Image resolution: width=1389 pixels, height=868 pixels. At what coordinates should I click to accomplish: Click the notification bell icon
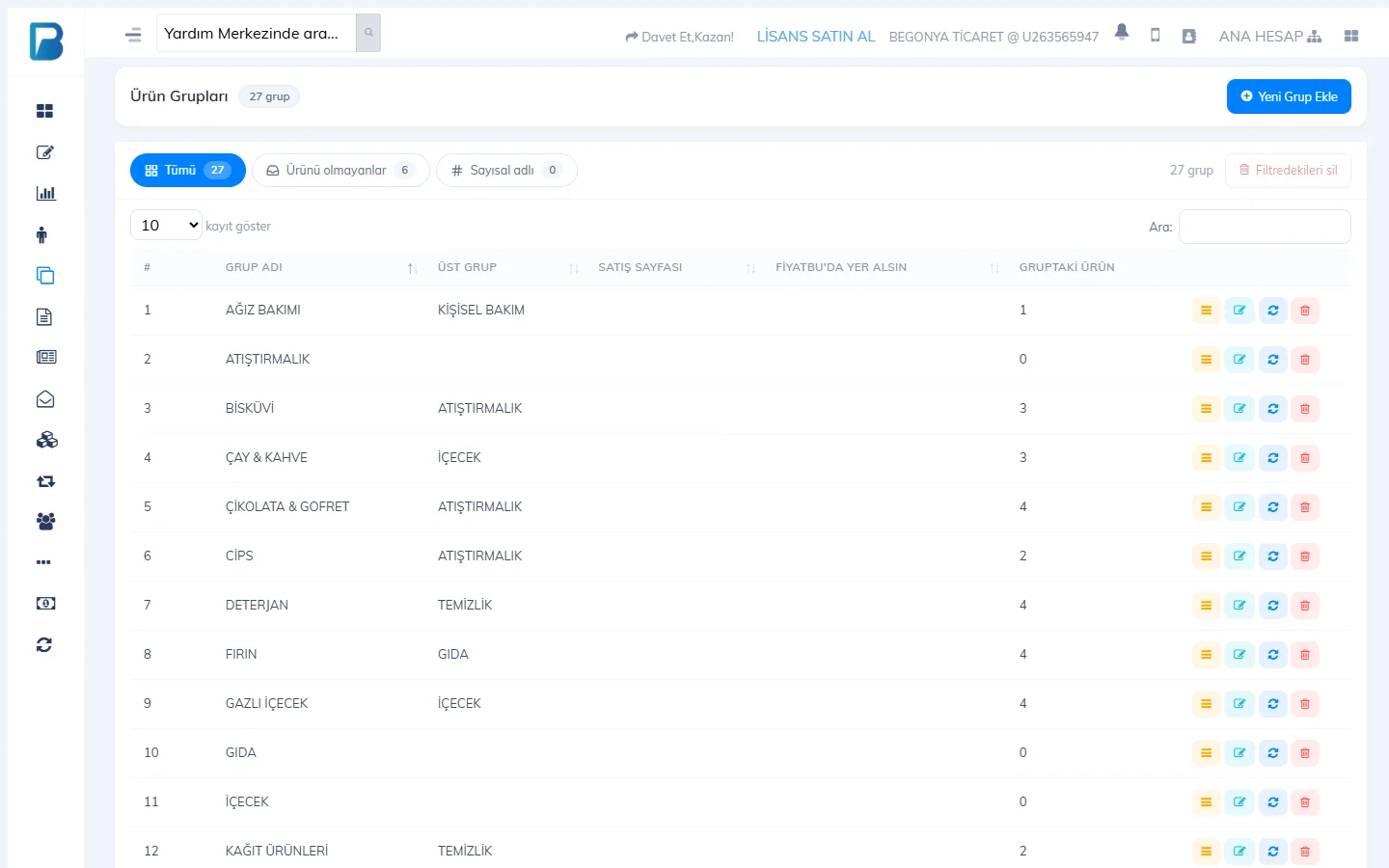click(x=1122, y=32)
